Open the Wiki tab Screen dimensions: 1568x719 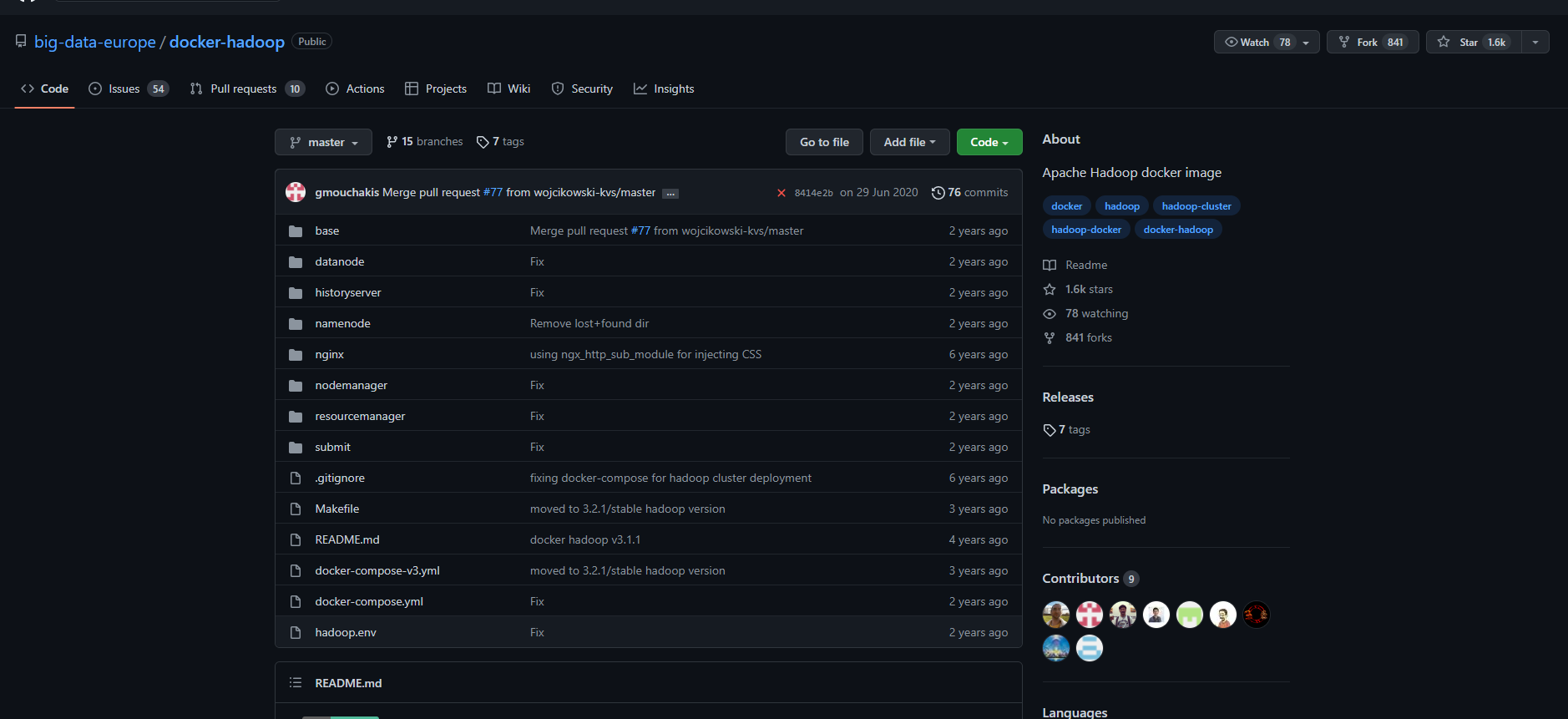509,89
